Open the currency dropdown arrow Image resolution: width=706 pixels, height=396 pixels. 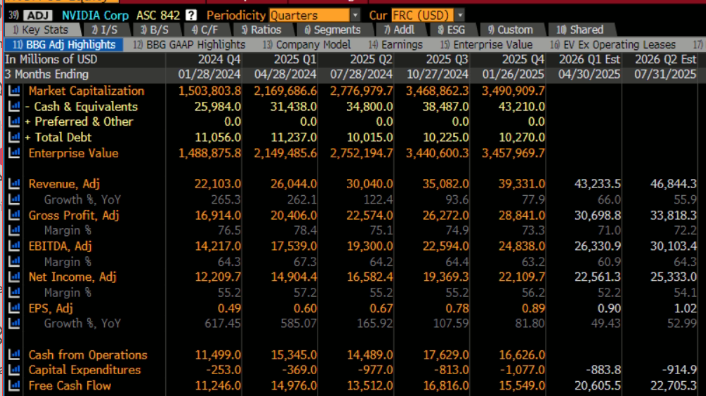[x=460, y=15]
